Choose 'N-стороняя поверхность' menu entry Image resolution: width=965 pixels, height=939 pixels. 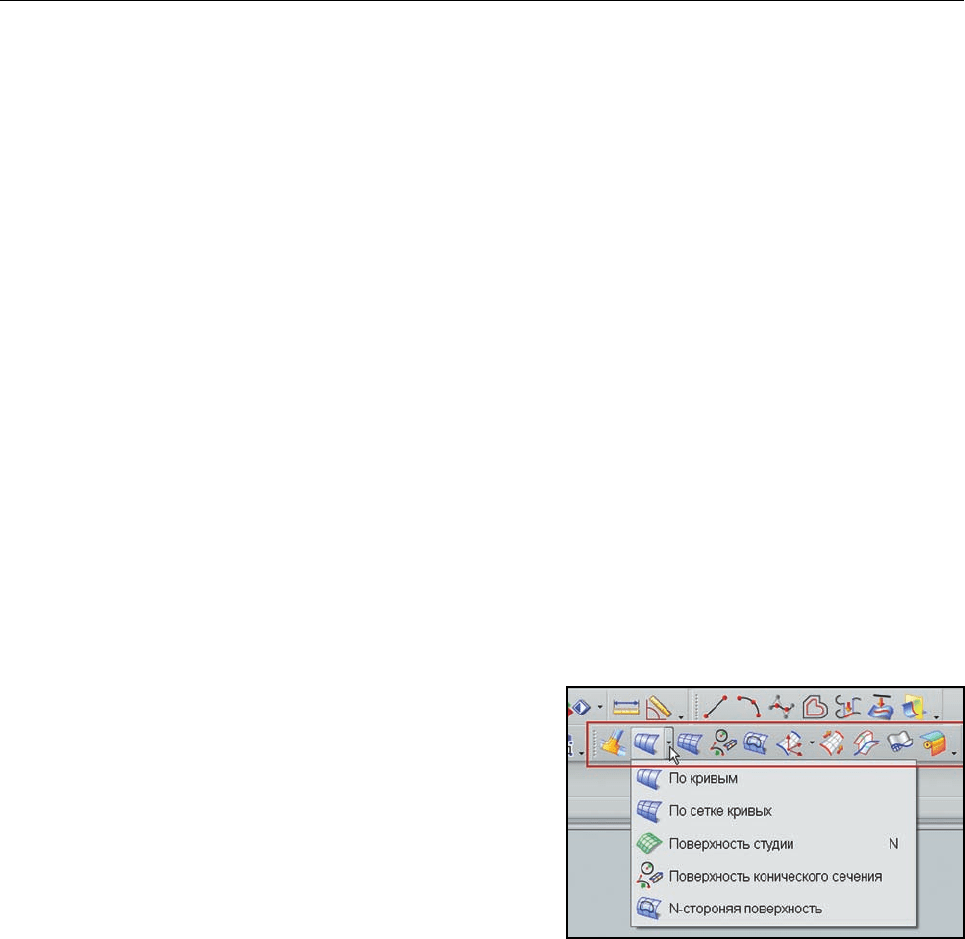click(x=774, y=908)
